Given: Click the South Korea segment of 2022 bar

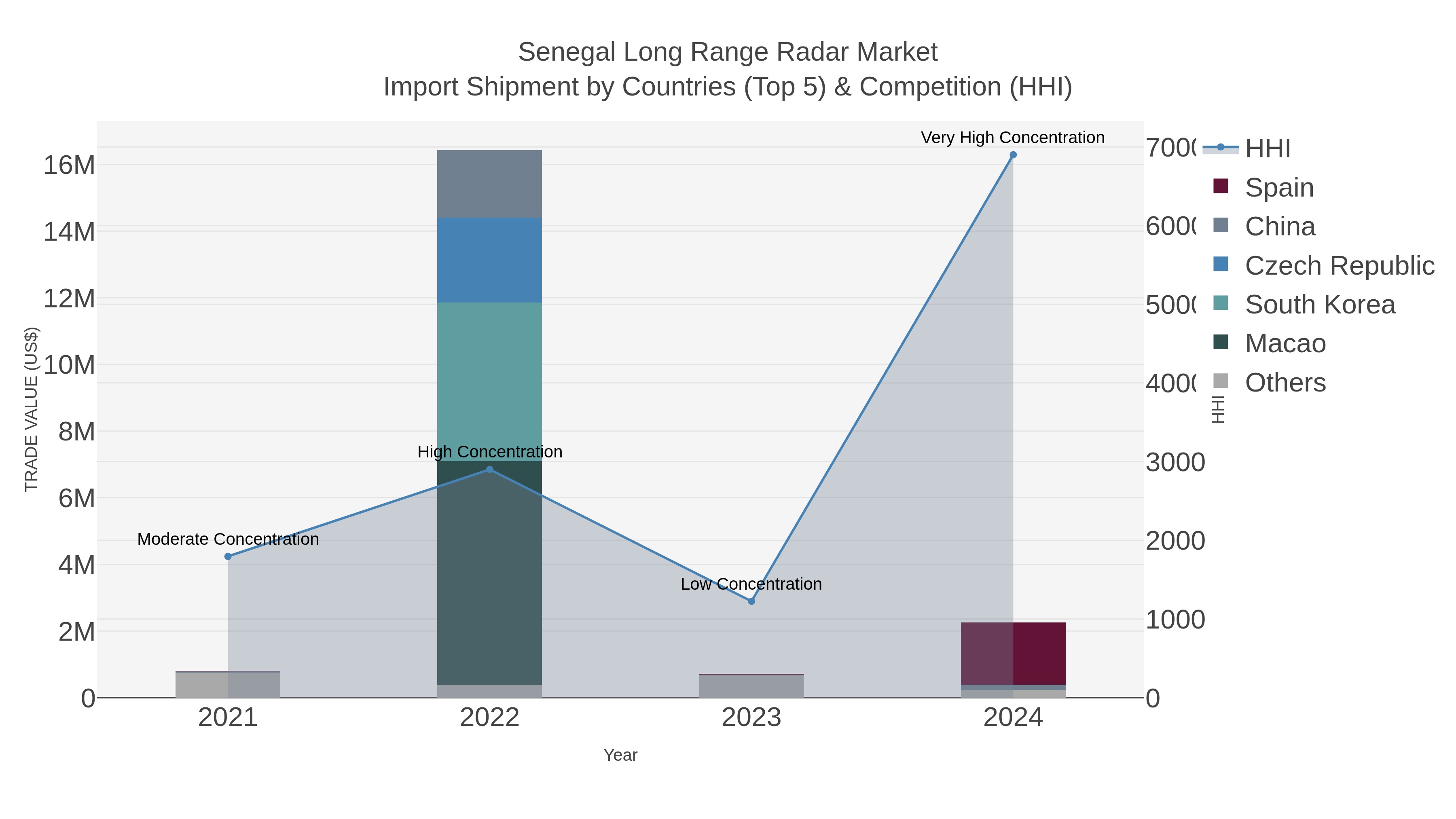Looking at the screenshot, I should pyautogui.click(x=489, y=382).
